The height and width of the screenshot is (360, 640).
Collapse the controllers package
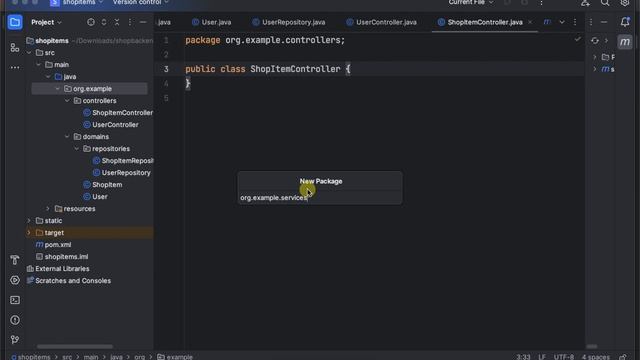click(x=67, y=100)
